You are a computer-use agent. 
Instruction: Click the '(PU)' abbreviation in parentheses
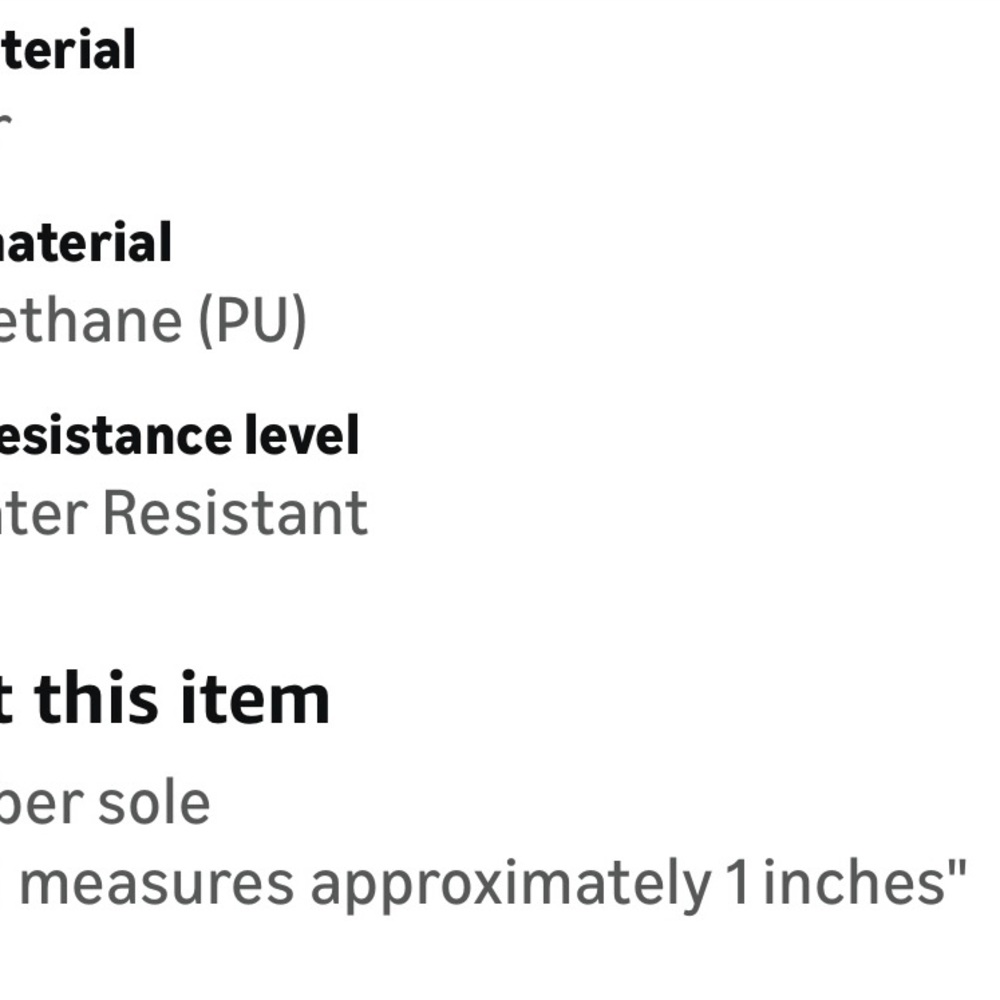coord(251,320)
